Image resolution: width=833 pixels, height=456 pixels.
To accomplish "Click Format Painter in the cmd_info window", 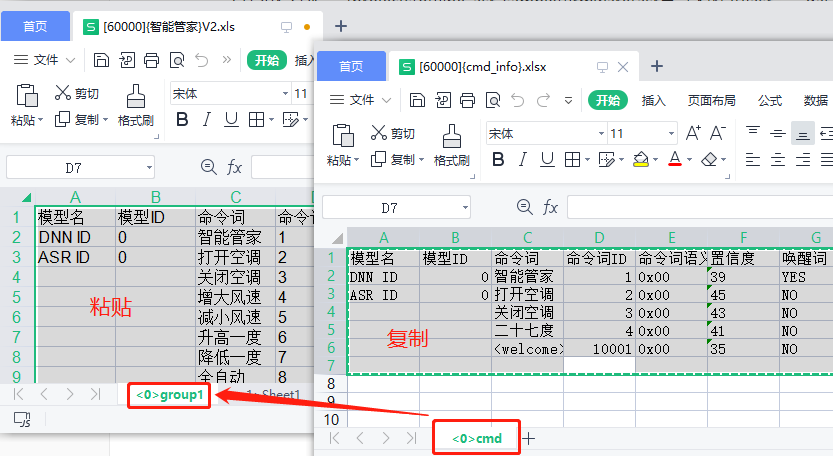I will pyautogui.click(x=452, y=144).
